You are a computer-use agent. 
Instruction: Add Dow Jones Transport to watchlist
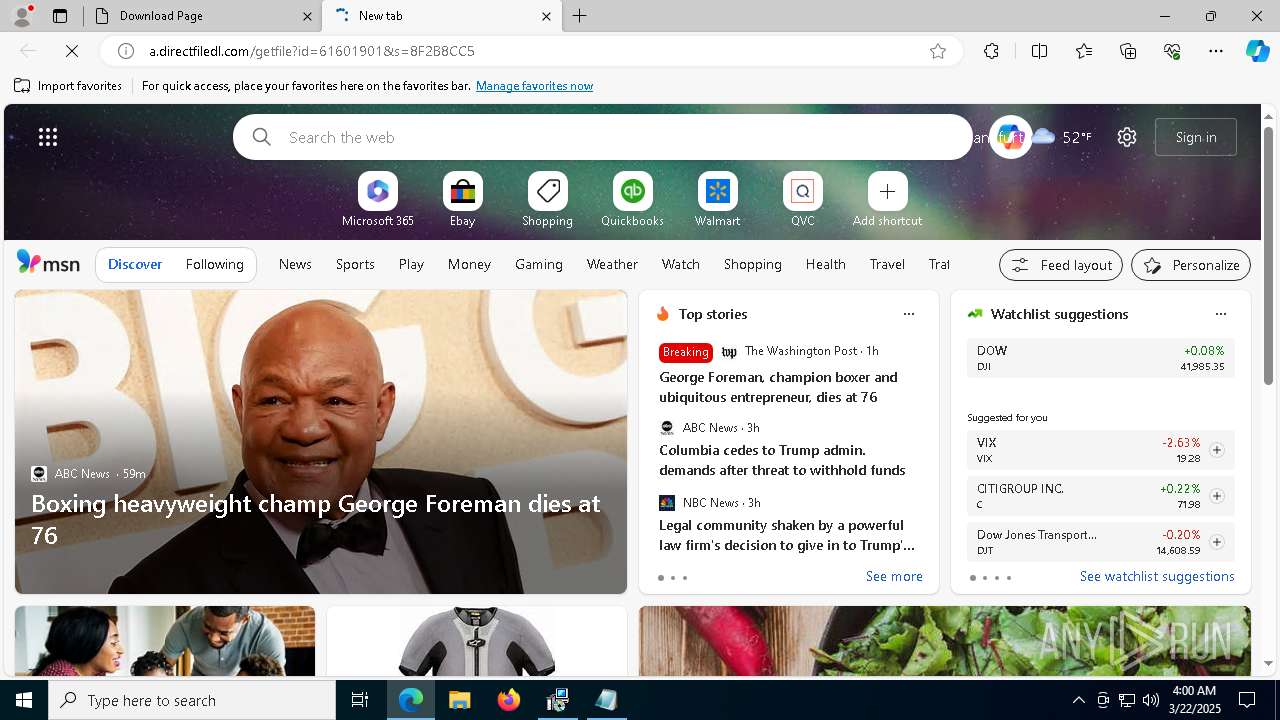(1216, 542)
